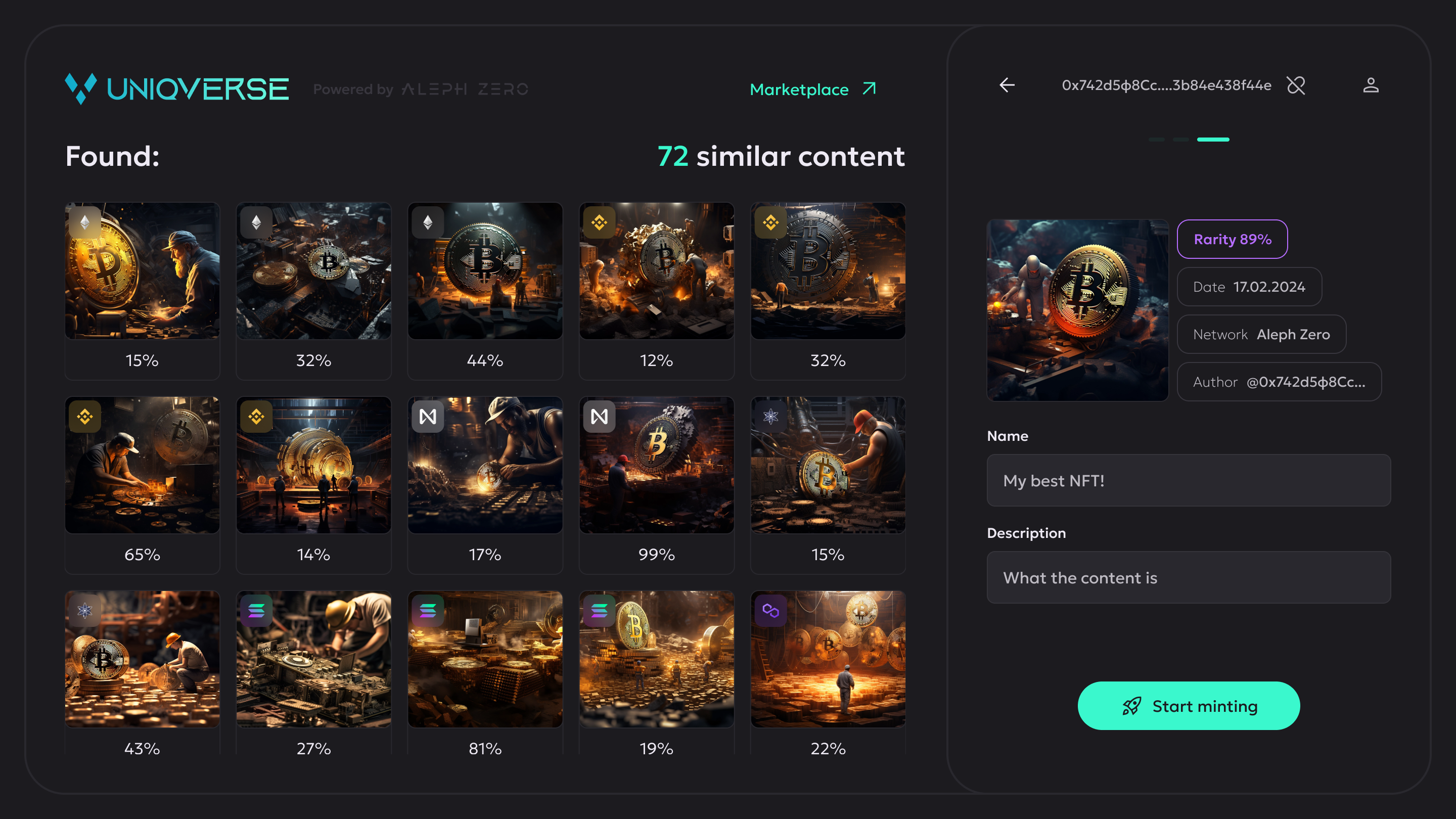This screenshot has width=1456, height=819.
Task: Click the Description text field
Action: tap(1188, 578)
